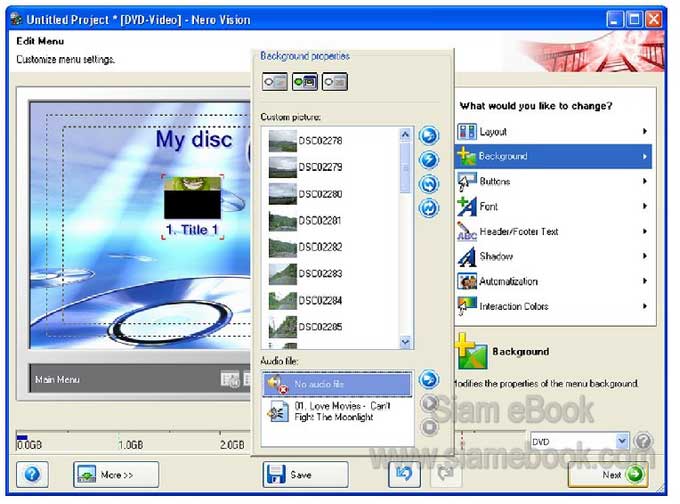Click the third round button beside picture list

tap(429, 184)
